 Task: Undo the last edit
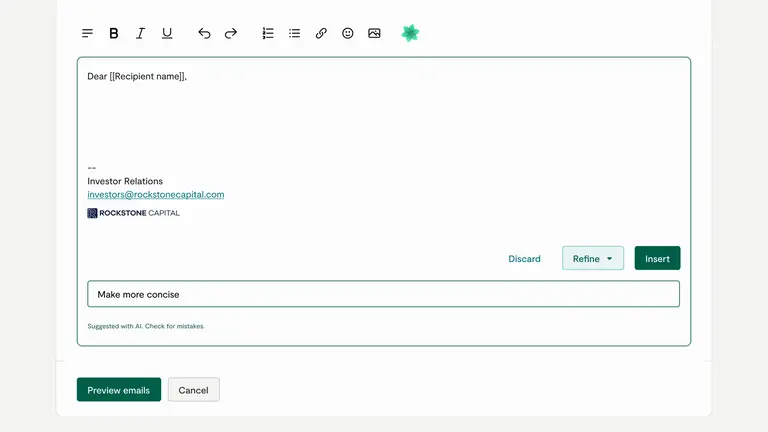coord(204,33)
